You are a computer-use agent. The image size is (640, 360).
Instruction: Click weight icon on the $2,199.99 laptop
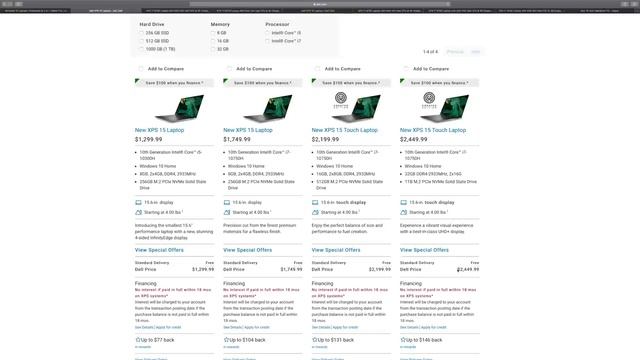click(x=315, y=212)
